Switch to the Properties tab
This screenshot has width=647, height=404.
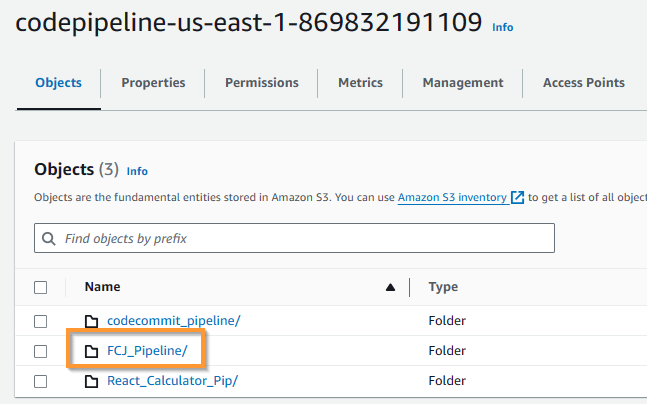pos(153,83)
